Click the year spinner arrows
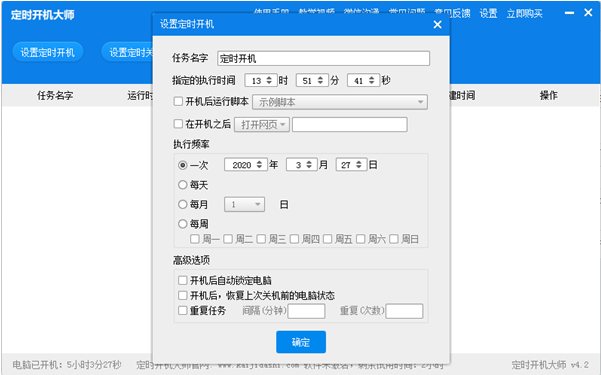The image size is (601, 375). tap(259, 165)
